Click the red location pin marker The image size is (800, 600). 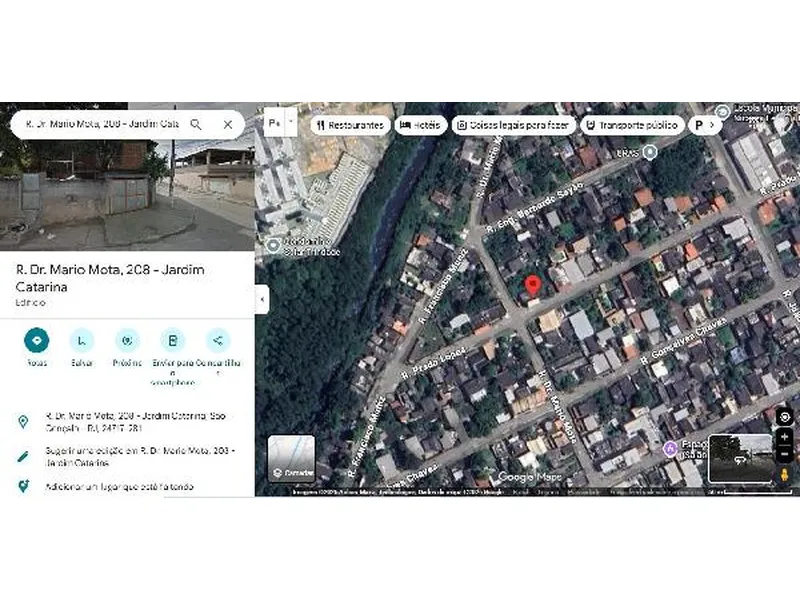coord(533,286)
